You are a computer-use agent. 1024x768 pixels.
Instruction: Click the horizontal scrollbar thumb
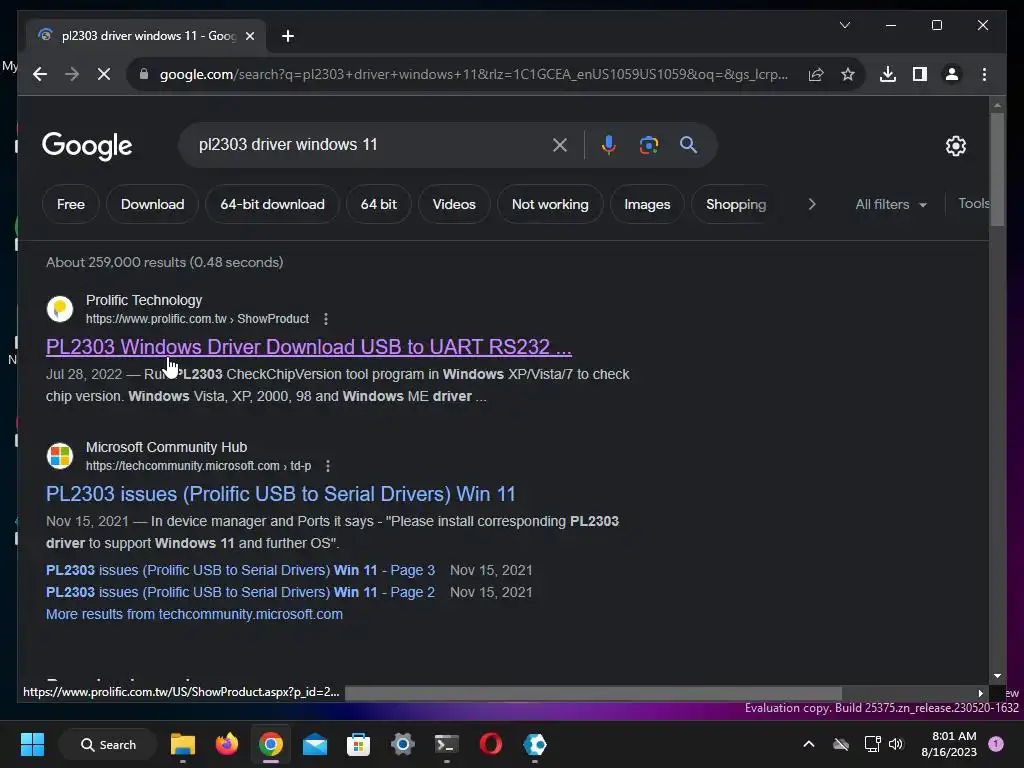593,693
